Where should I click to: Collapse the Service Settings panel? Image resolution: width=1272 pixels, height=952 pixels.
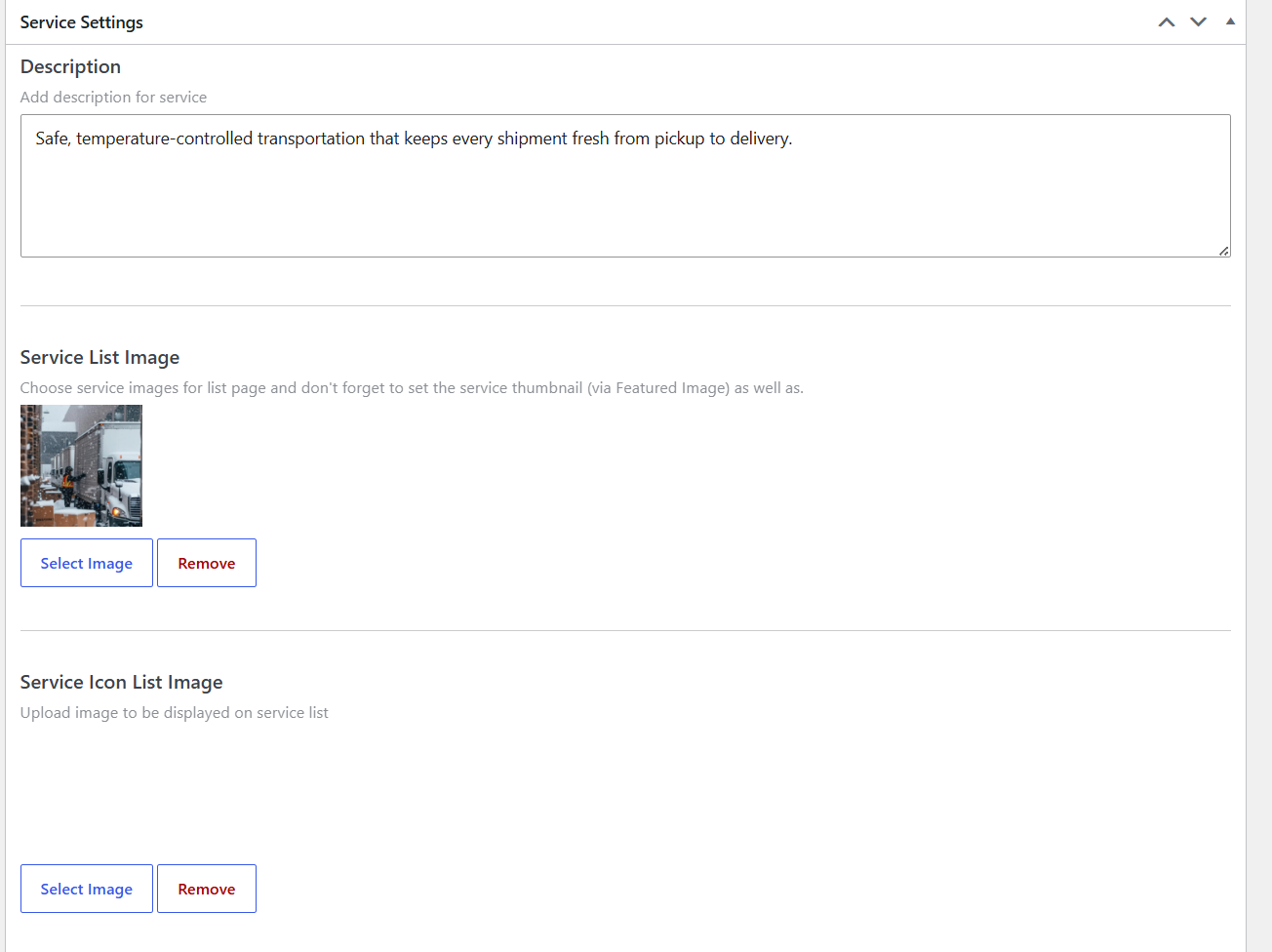[1230, 21]
